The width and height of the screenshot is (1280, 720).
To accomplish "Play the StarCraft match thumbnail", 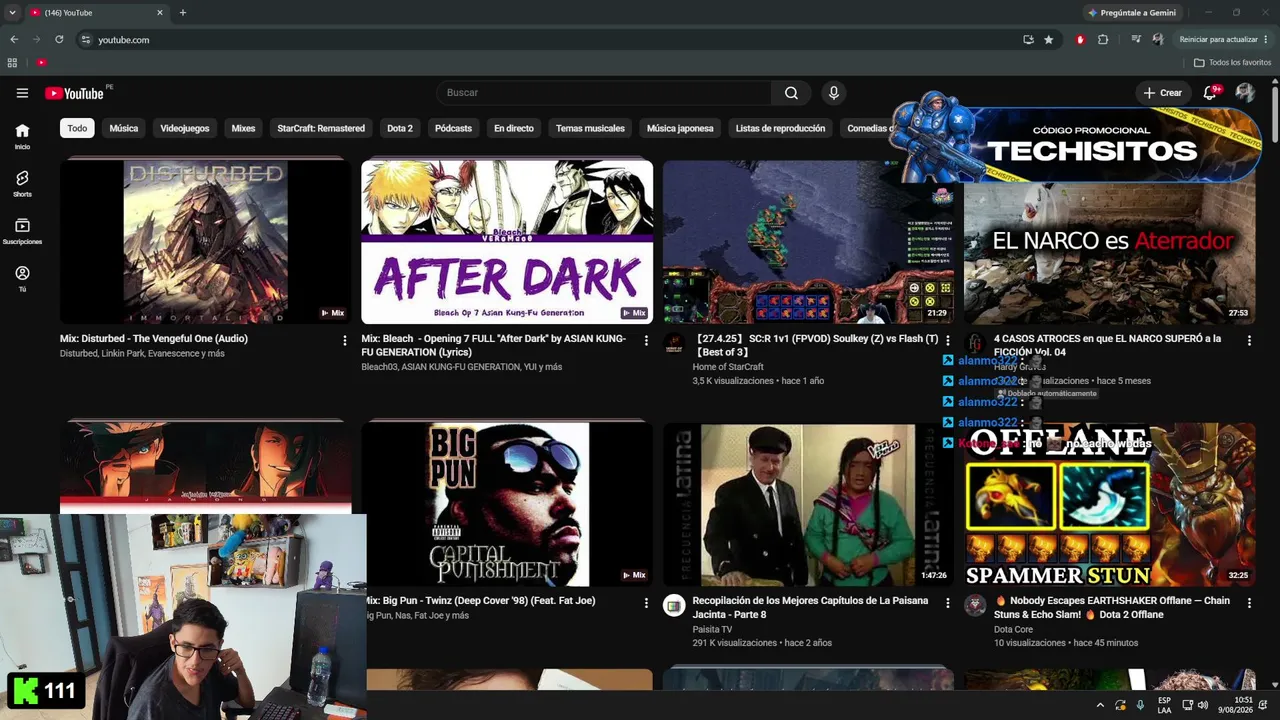I will [808, 241].
